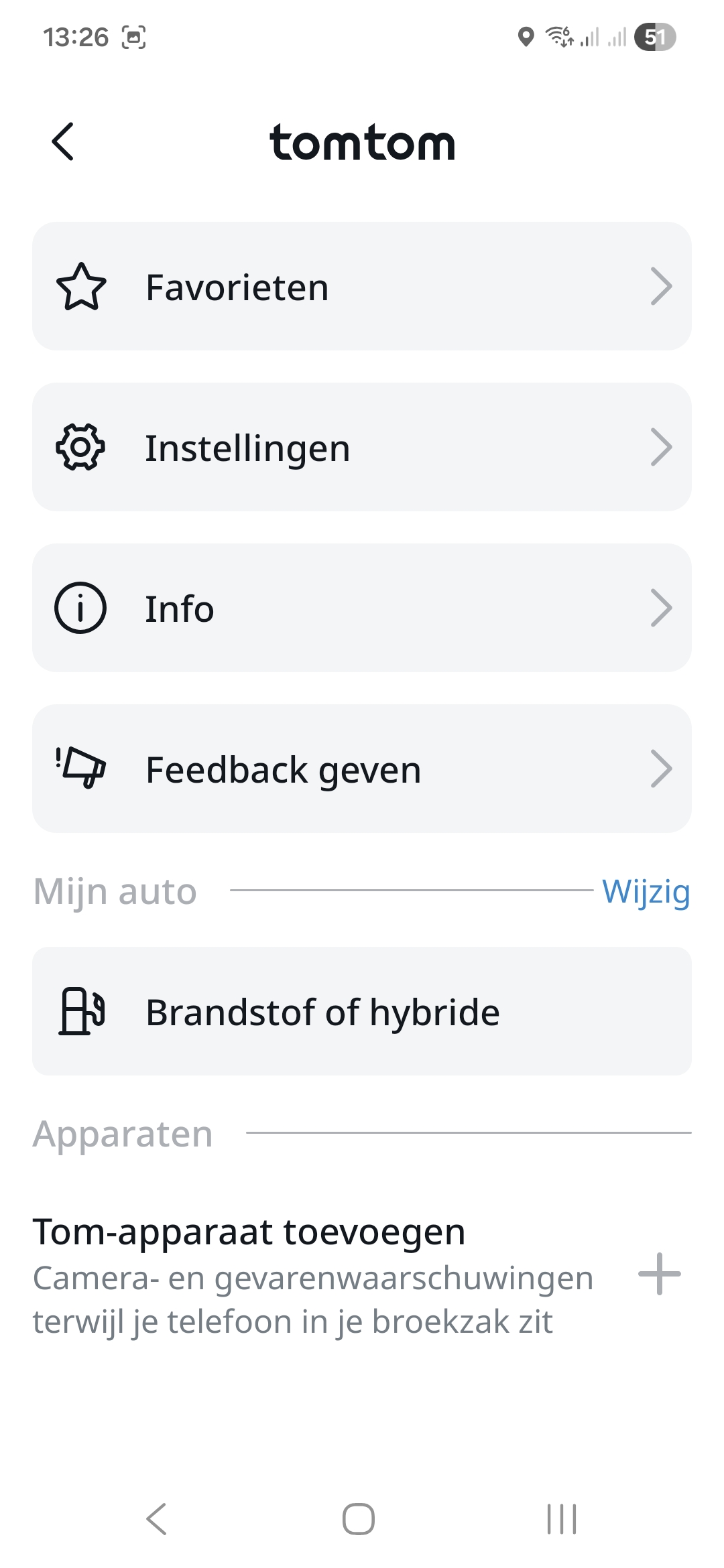Tap the Android recent apps button
The height and width of the screenshot is (1568, 724).
pyautogui.click(x=562, y=1519)
